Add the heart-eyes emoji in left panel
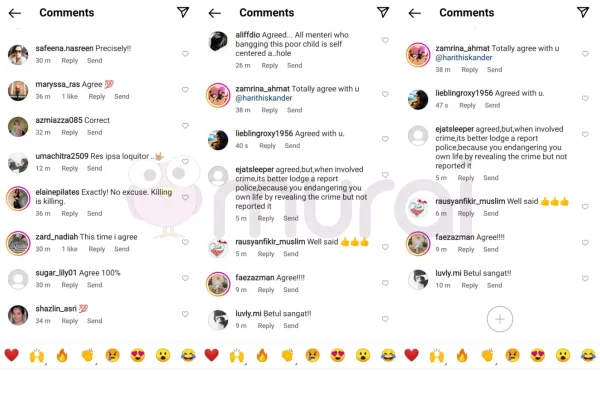The width and height of the screenshot is (600, 400). 138,355
